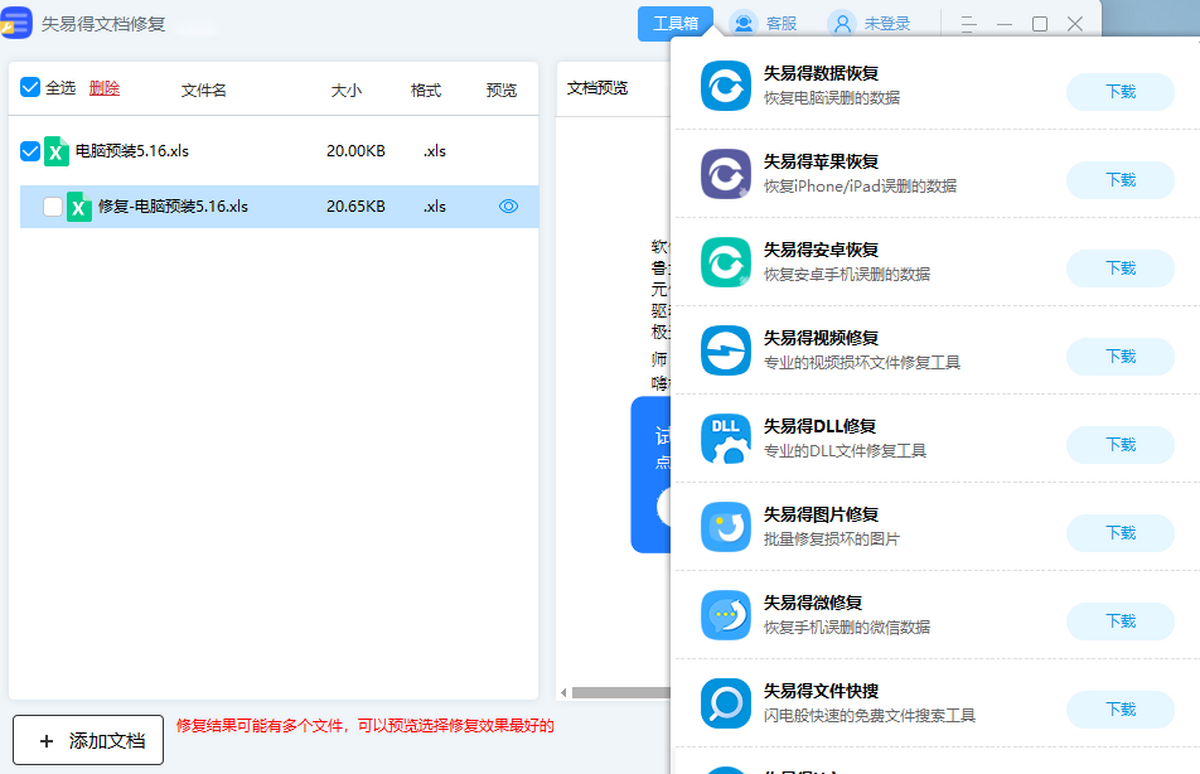Click the 失易得微修复 title text
This screenshot has height=774, width=1200.
(x=813, y=603)
